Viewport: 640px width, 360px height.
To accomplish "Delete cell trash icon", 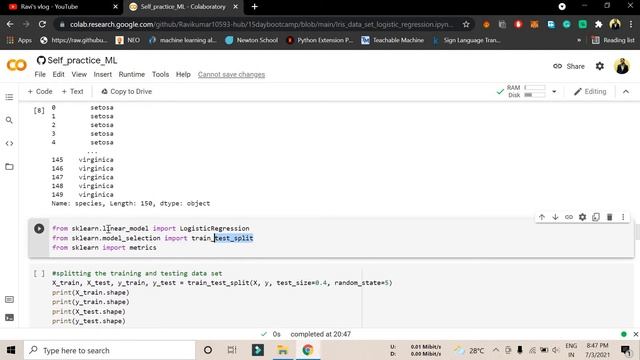I will coord(609,217).
